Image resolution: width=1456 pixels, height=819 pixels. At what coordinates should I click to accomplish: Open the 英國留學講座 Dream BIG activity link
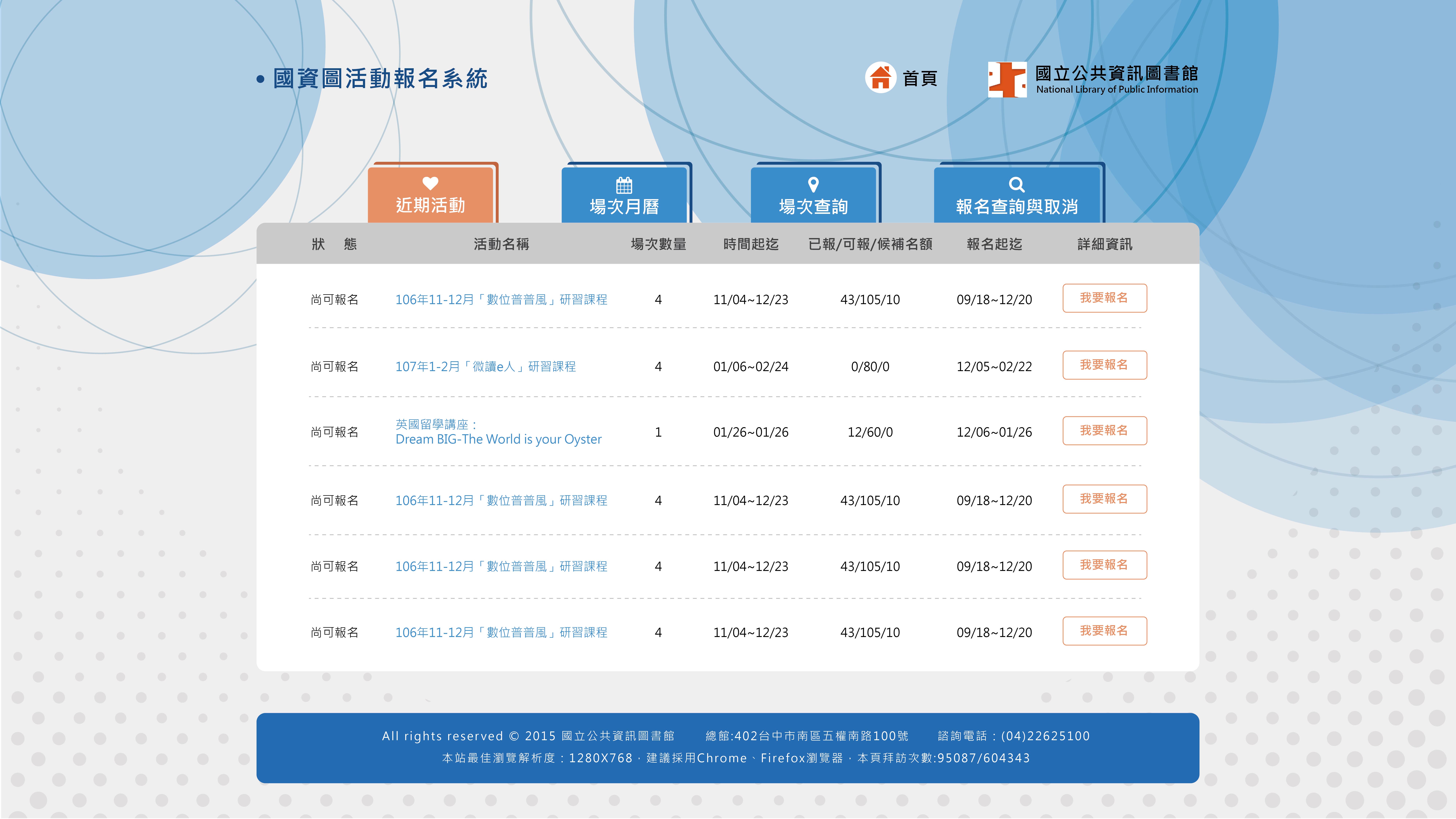[498, 432]
